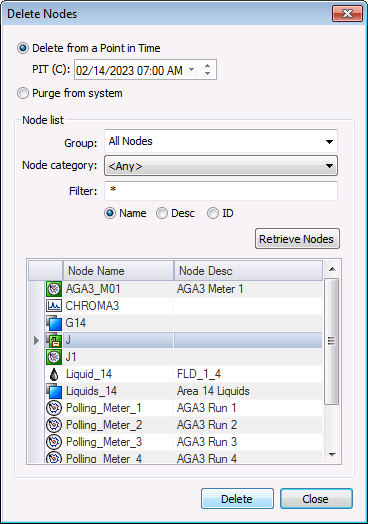Screen dimensions: 368x524
Task: Click the Polling_Meter_3 icon
Action: [x=54, y=442]
